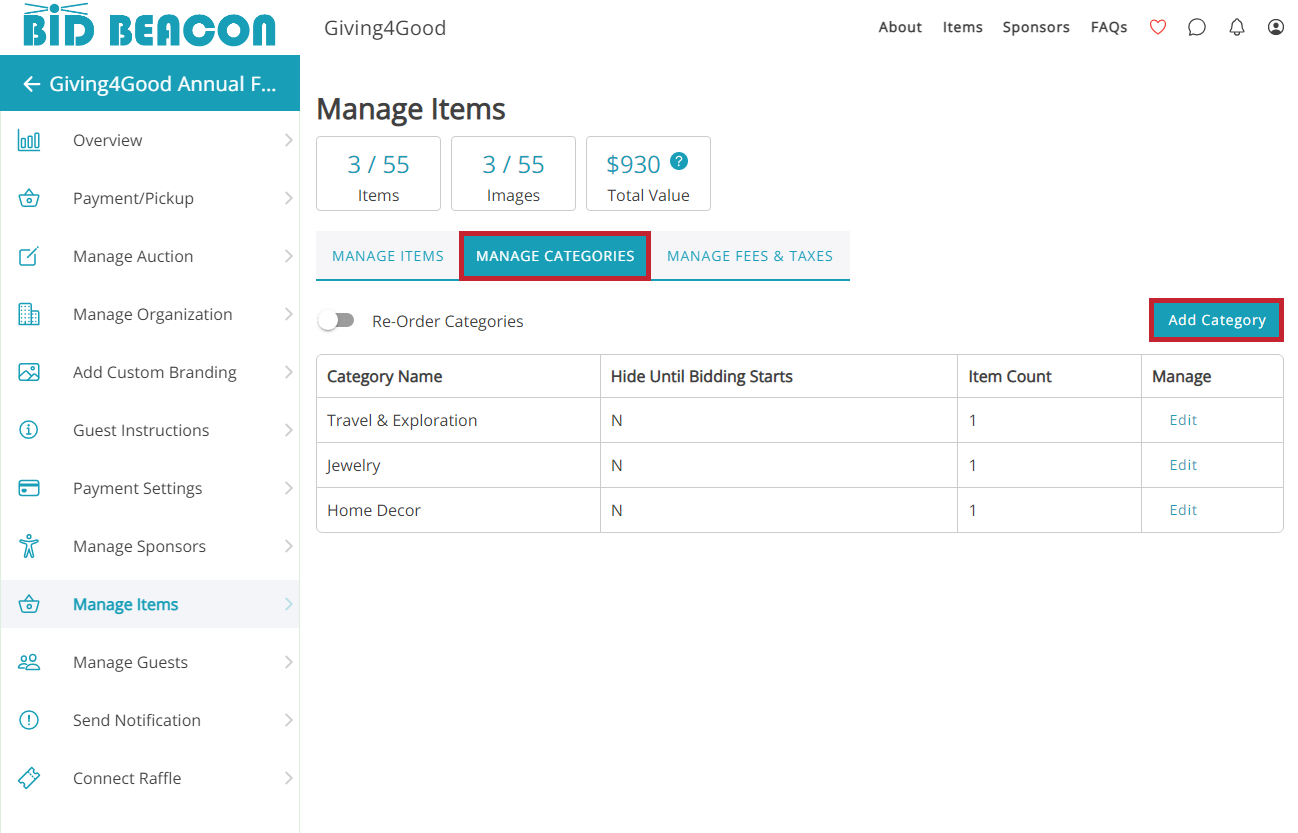Go to Items in top navigation
Screen dimensions: 1298x833
coord(963,28)
